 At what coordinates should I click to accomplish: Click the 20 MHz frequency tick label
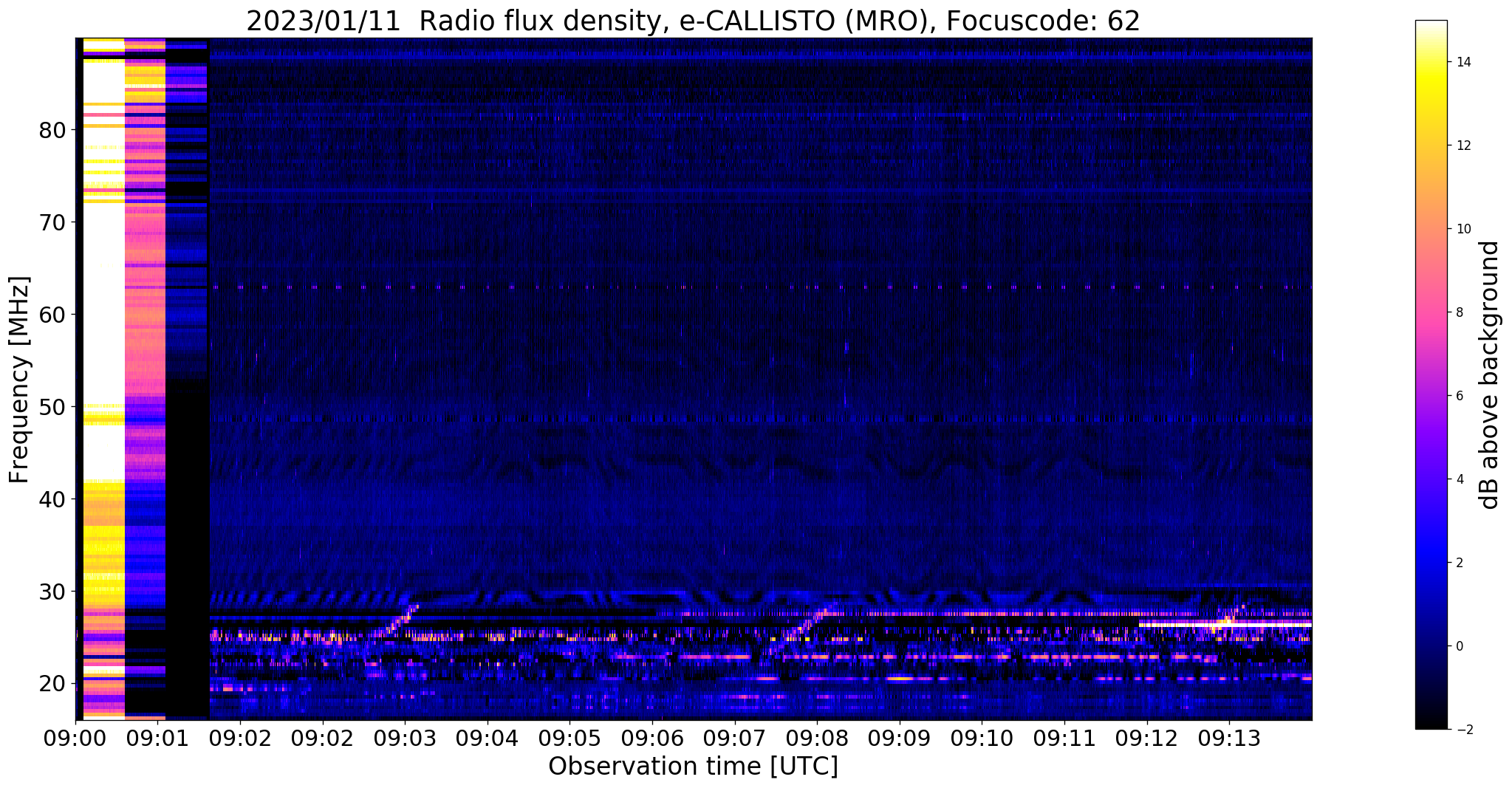52,684
